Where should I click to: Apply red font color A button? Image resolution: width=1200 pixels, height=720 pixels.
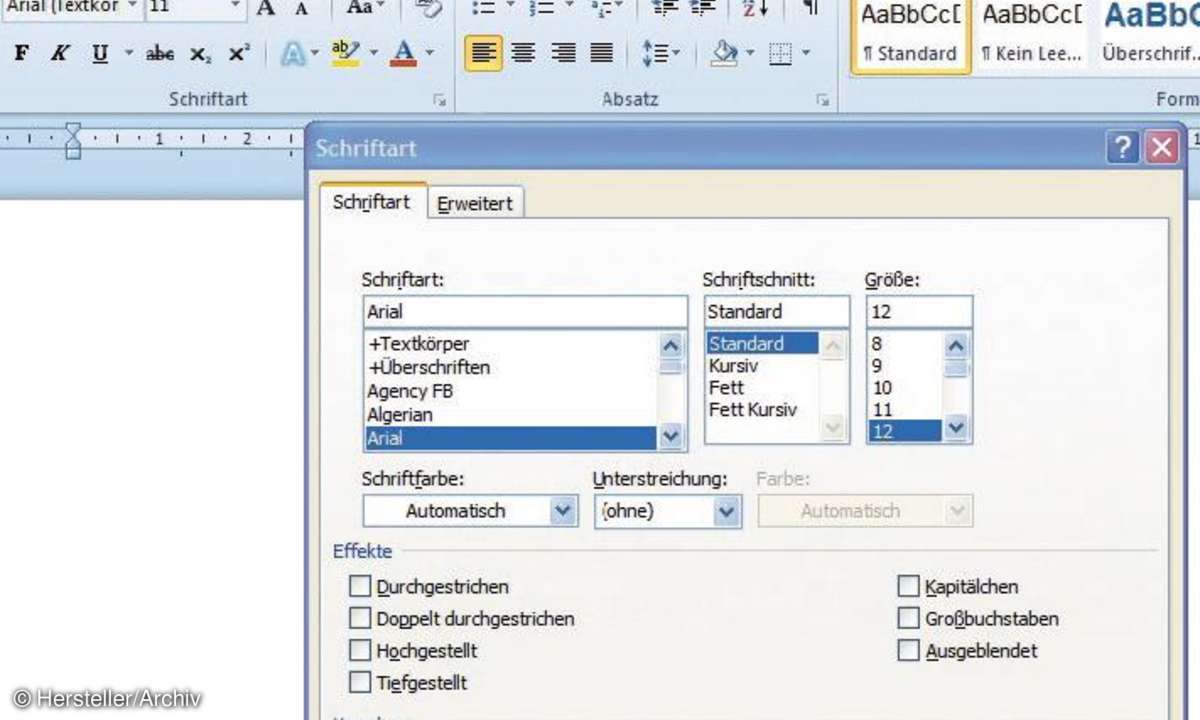point(403,53)
